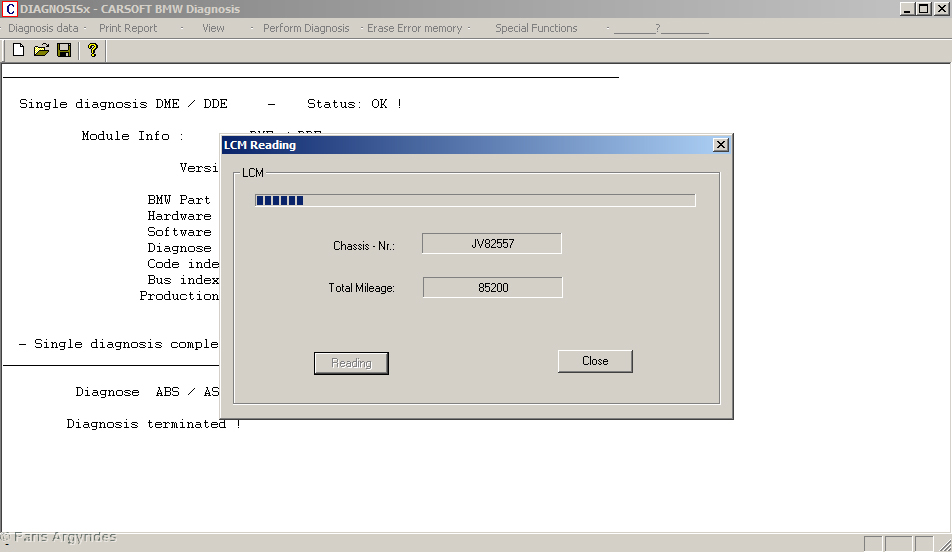Open the View menu

pyautogui.click(x=213, y=29)
